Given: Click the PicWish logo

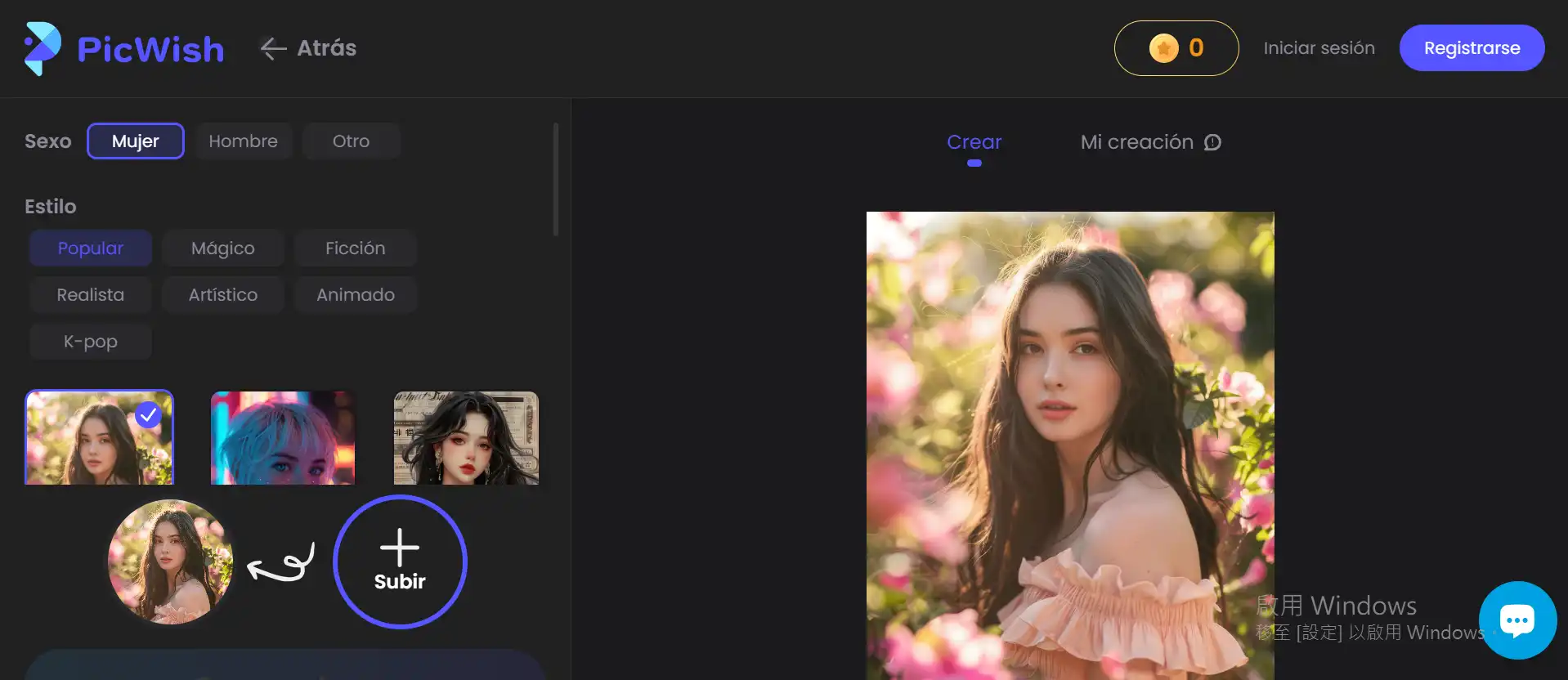Looking at the screenshot, I should click(x=124, y=48).
